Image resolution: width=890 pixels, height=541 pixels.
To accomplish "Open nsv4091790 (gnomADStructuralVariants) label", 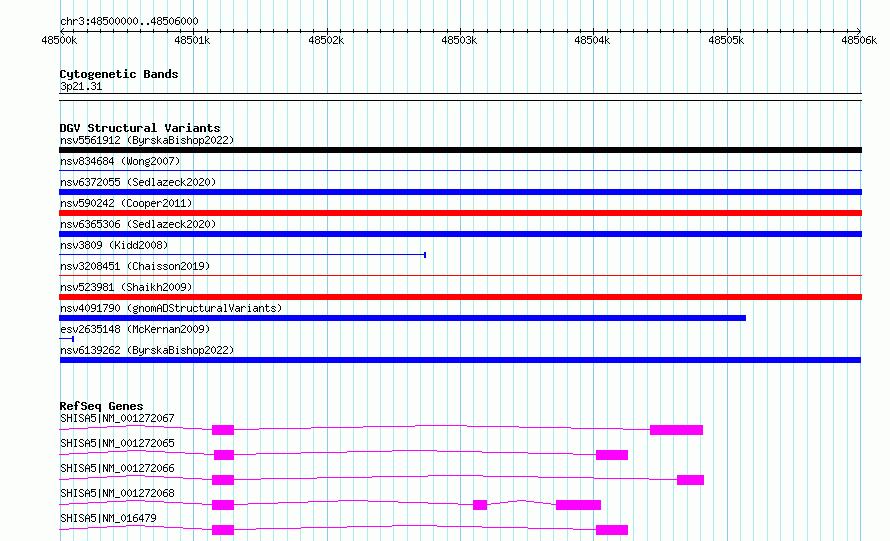I will tap(171, 308).
